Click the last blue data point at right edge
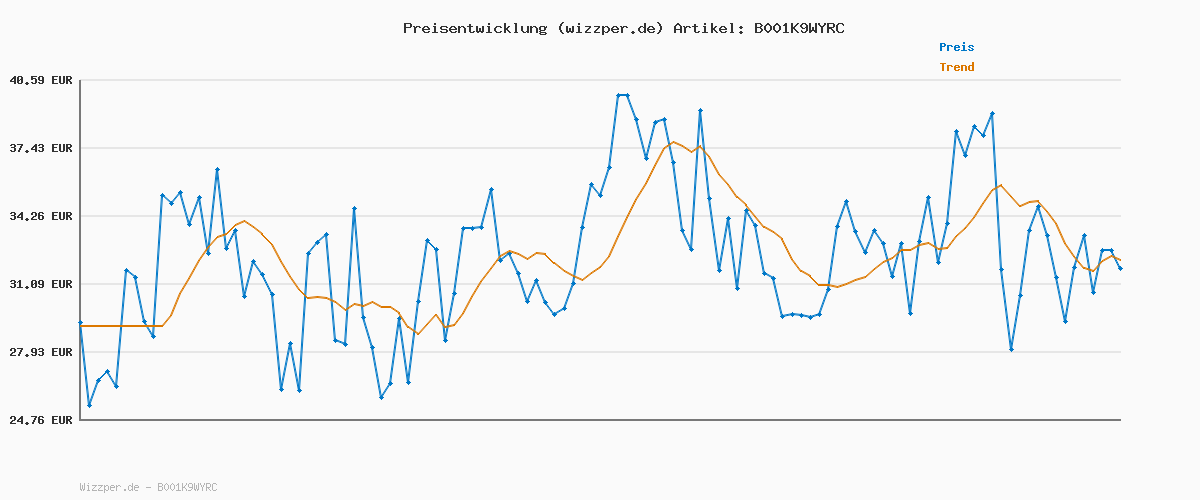Screen dimensions: 1200x500 click(x=1120, y=268)
